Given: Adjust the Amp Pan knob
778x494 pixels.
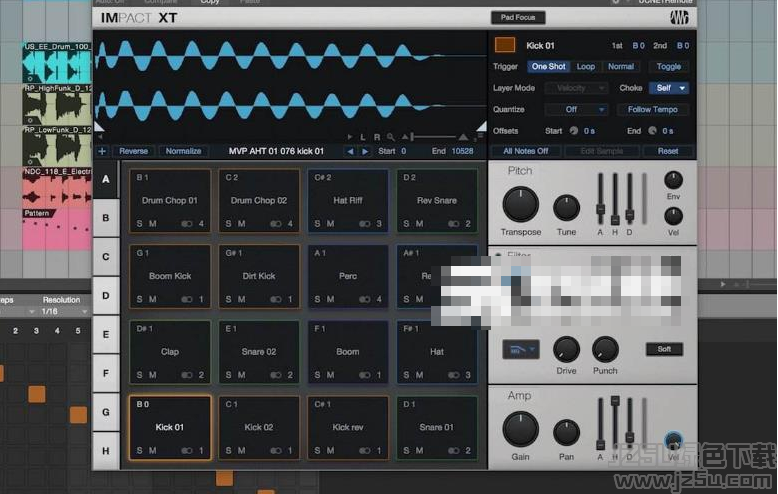Looking at the screenshot, I should (566, 432).
